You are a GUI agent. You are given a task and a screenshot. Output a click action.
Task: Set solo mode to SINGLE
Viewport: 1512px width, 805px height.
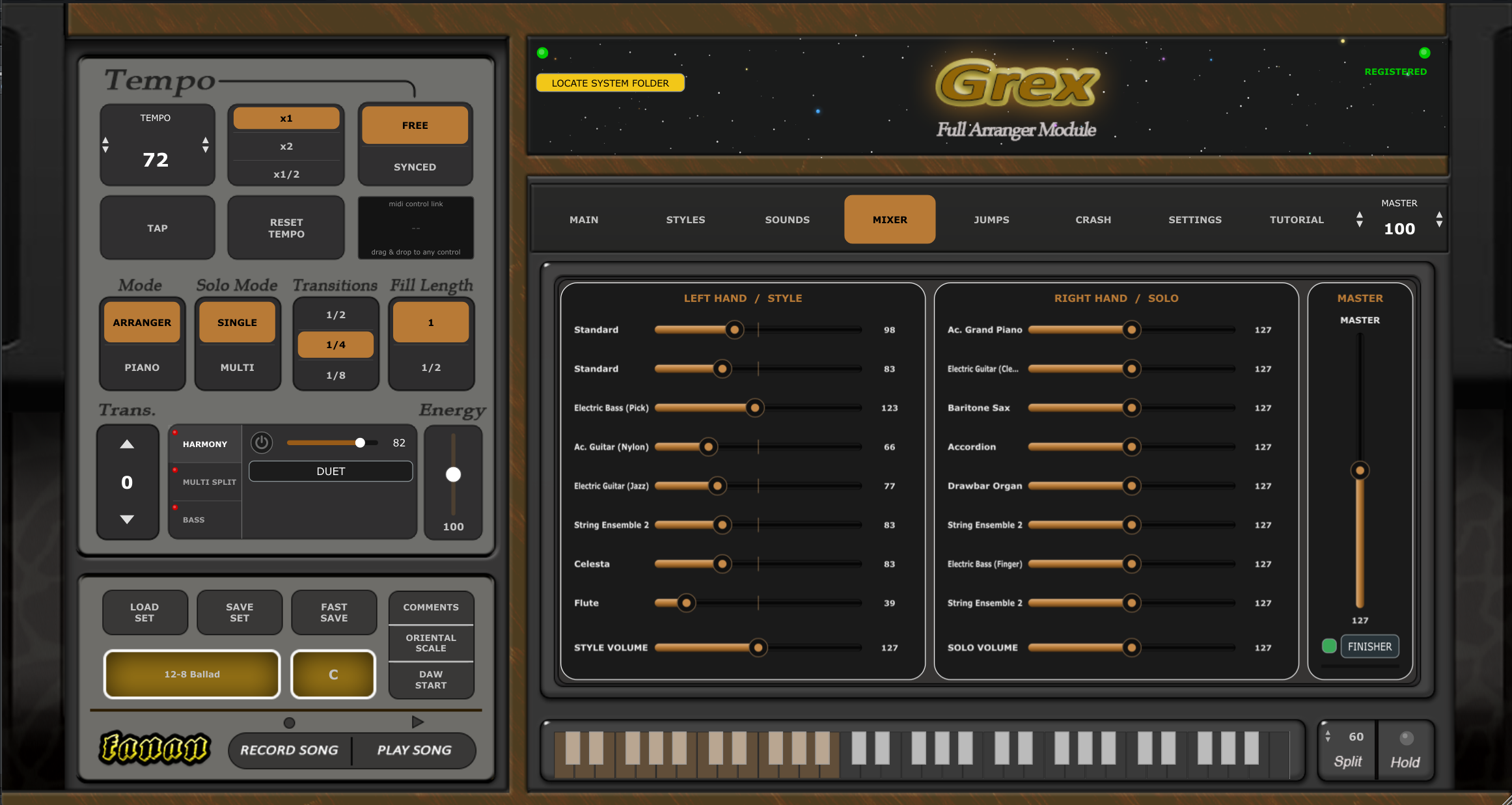pyautogui.click(x=237, y=322)
